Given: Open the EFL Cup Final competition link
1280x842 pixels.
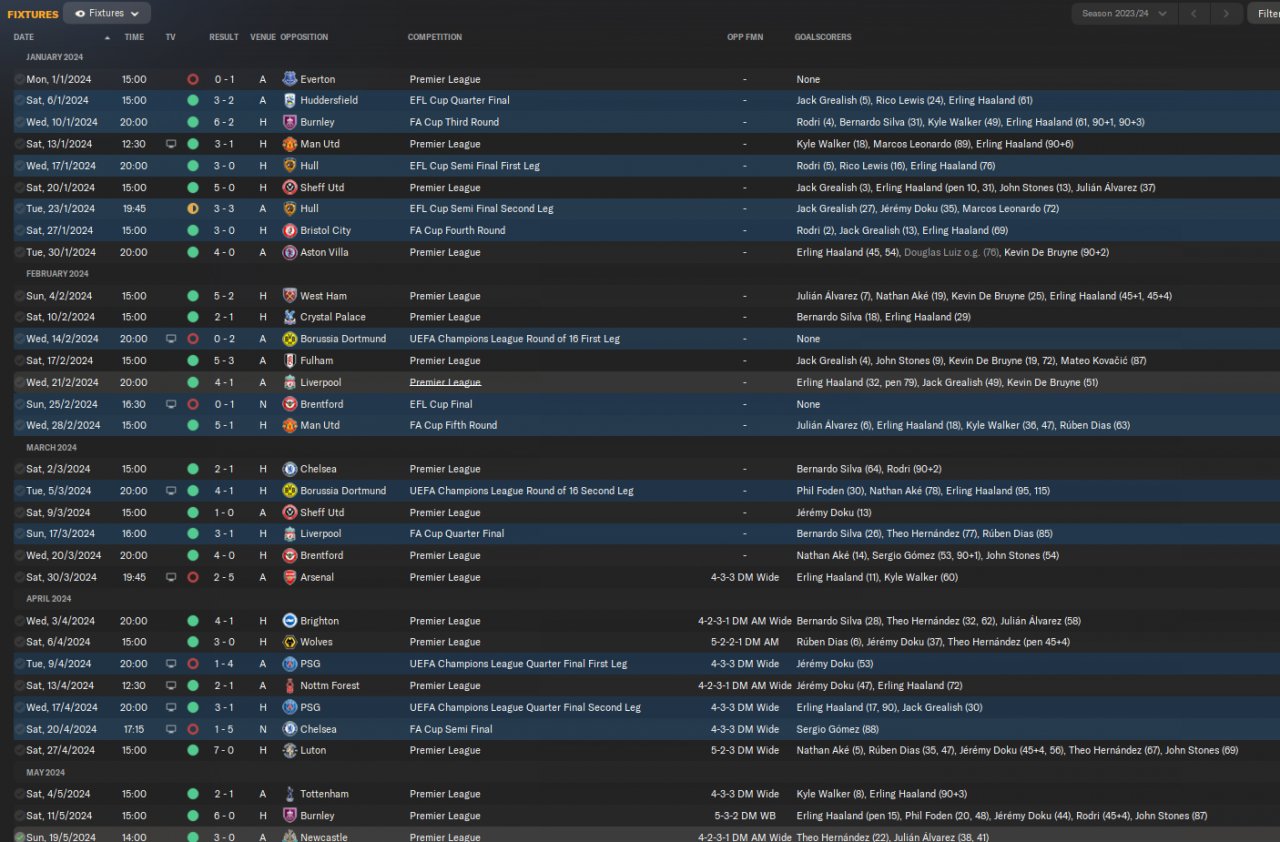Looking at the screenshot, I should coord(441,404).
